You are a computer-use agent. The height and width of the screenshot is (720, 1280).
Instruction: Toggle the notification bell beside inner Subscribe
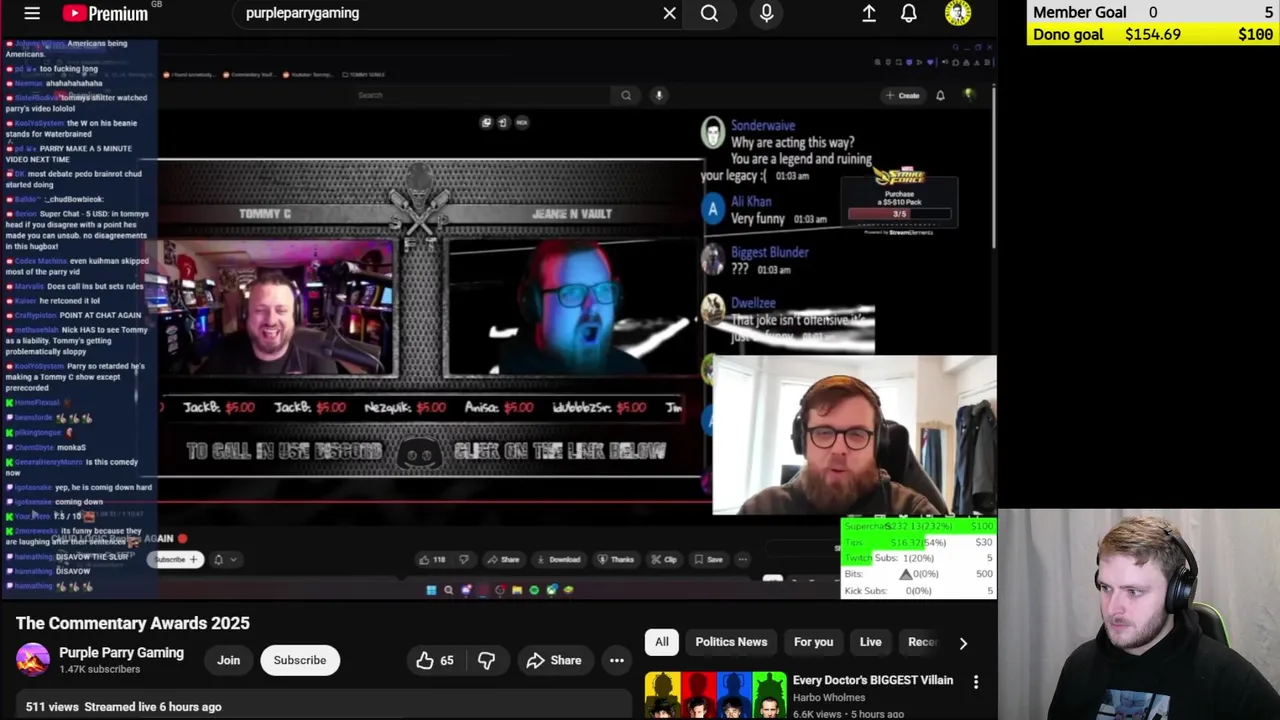pyautogui.click(x=218, y=559)
